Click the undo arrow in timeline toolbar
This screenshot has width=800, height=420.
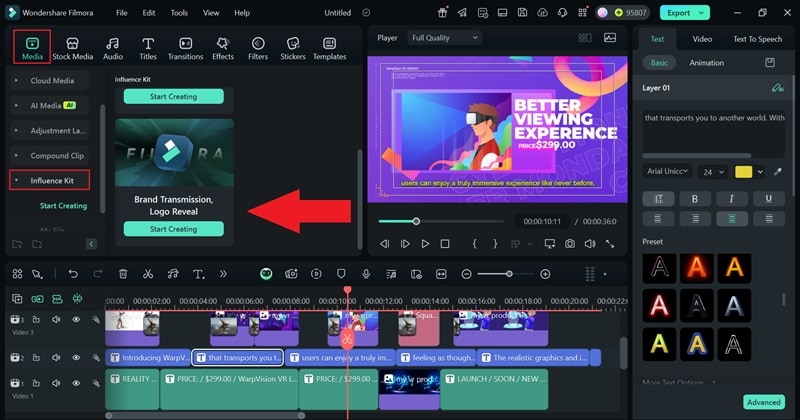[73, 274]
